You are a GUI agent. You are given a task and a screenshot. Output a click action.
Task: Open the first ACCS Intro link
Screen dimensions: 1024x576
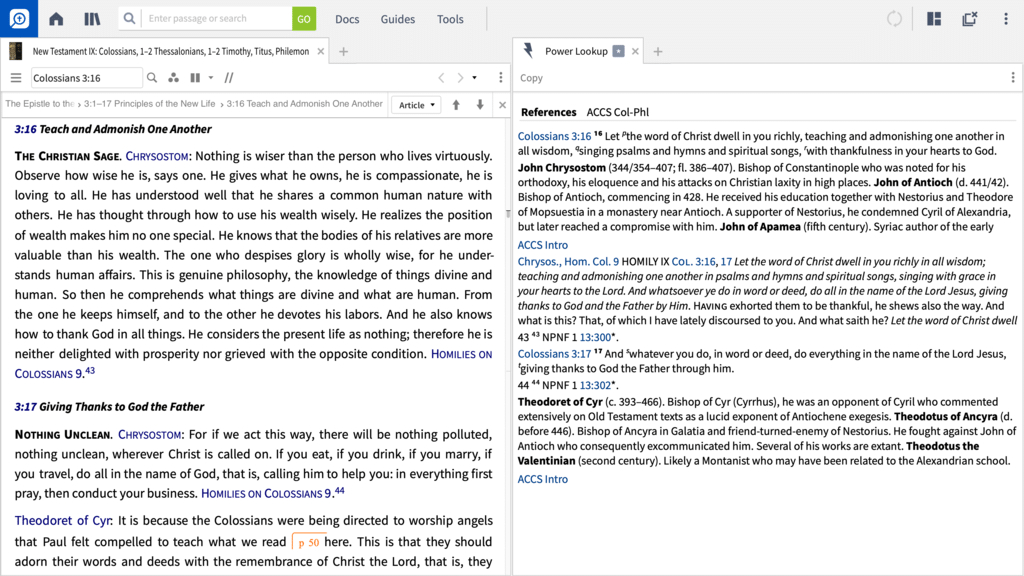pos(543,245)
